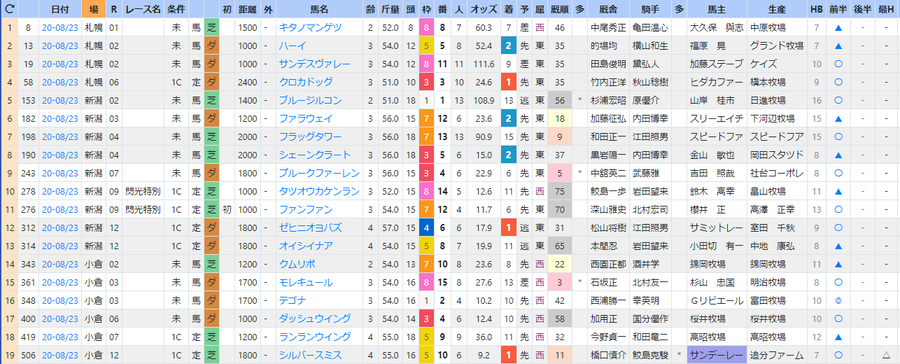Viewport: 900px width, 364px height.
Task: Open horse link ゼヒニオヨバズ
Action: pos(310,228)
